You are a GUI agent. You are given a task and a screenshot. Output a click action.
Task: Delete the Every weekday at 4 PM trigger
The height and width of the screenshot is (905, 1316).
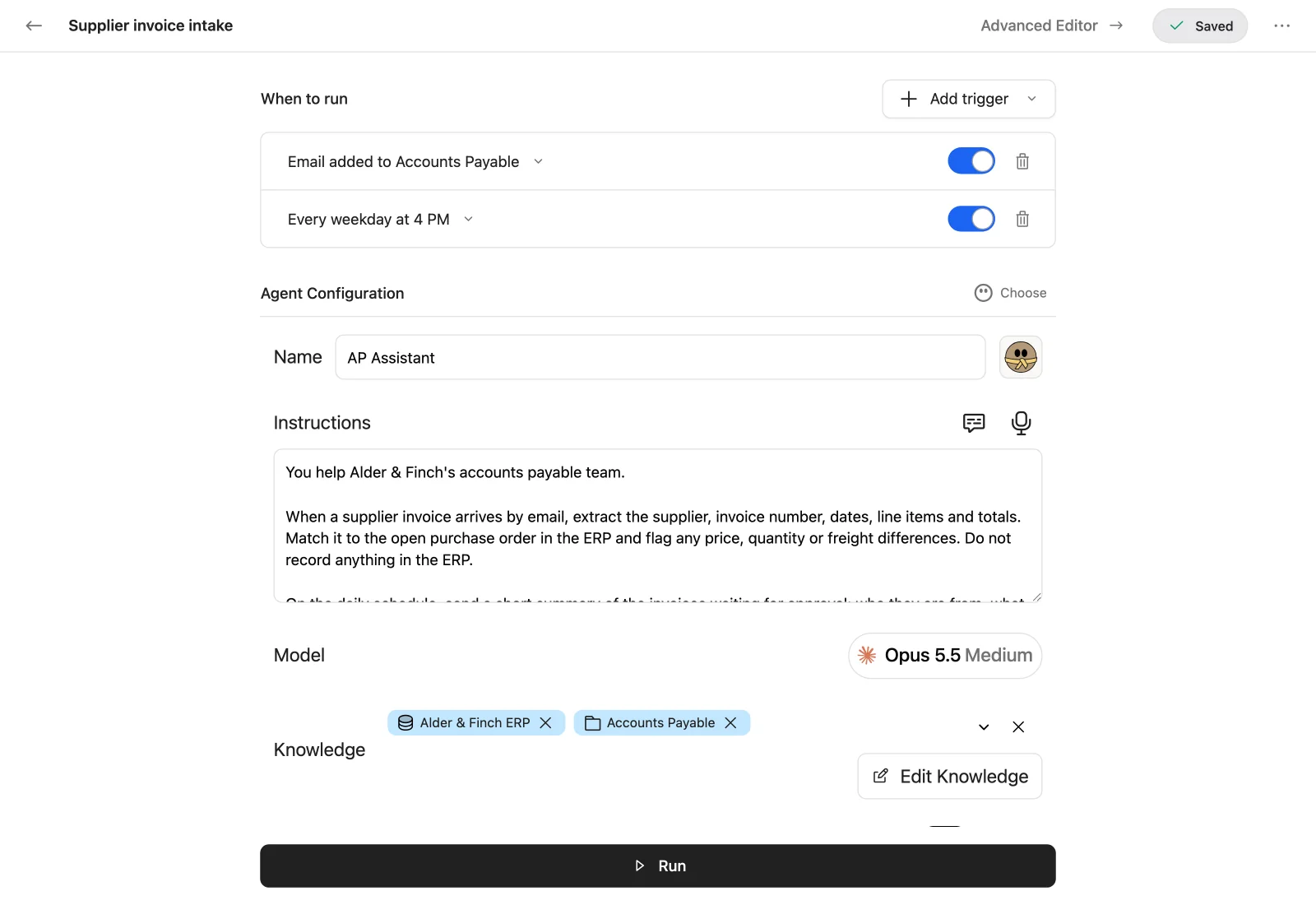pos(1022,219)
